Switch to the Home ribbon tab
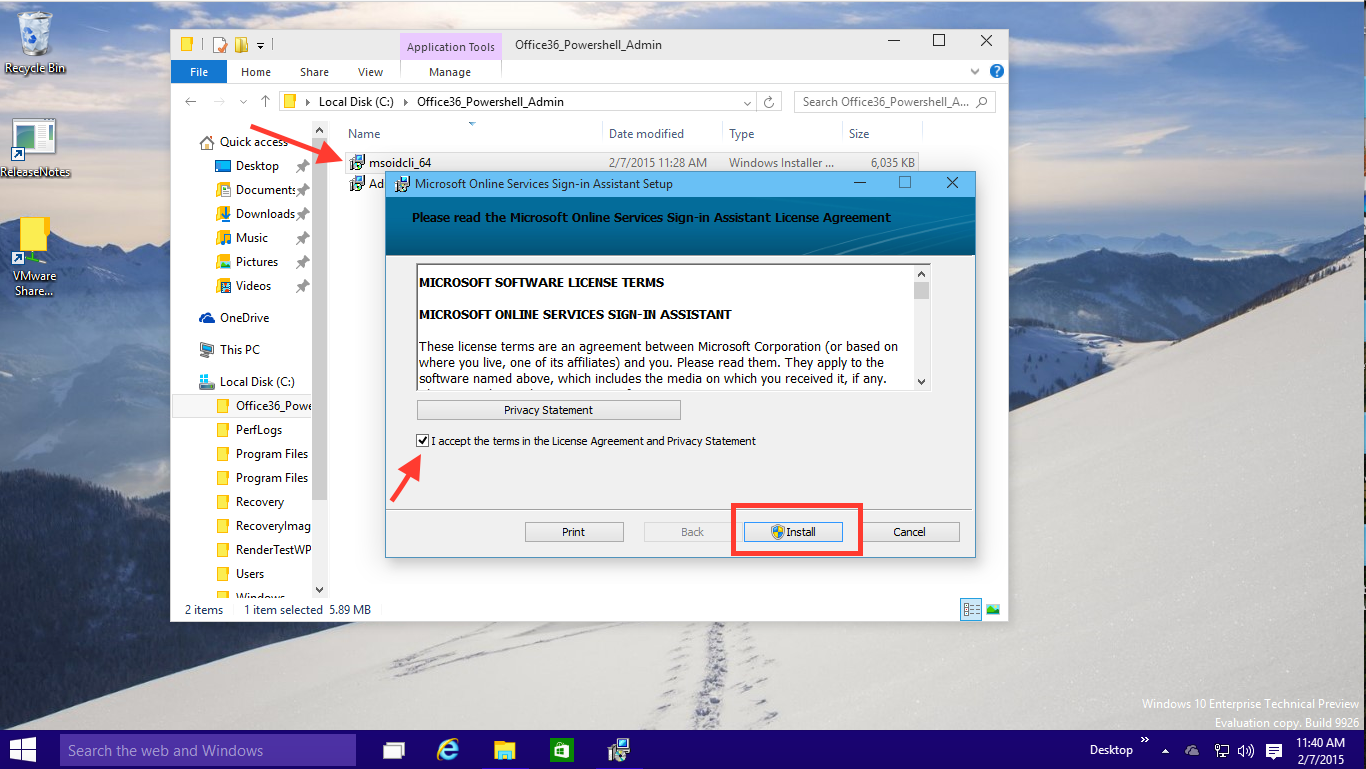The image size is (1366, 769). pos(256,72)
